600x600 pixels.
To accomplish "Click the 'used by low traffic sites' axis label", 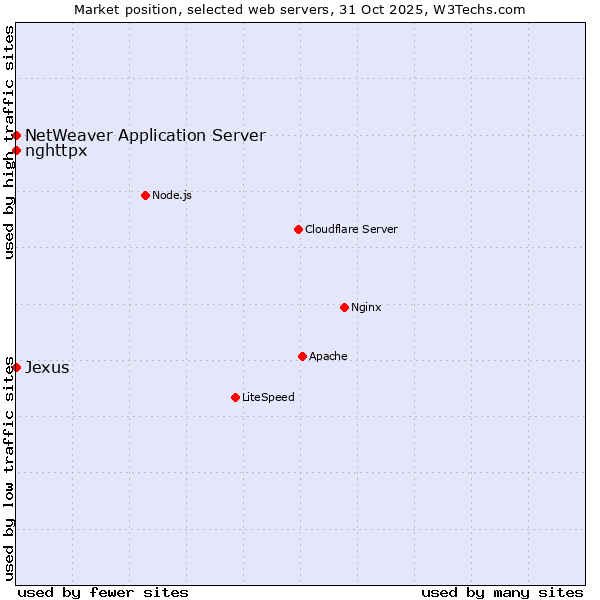I will click(x=9, y=467).
